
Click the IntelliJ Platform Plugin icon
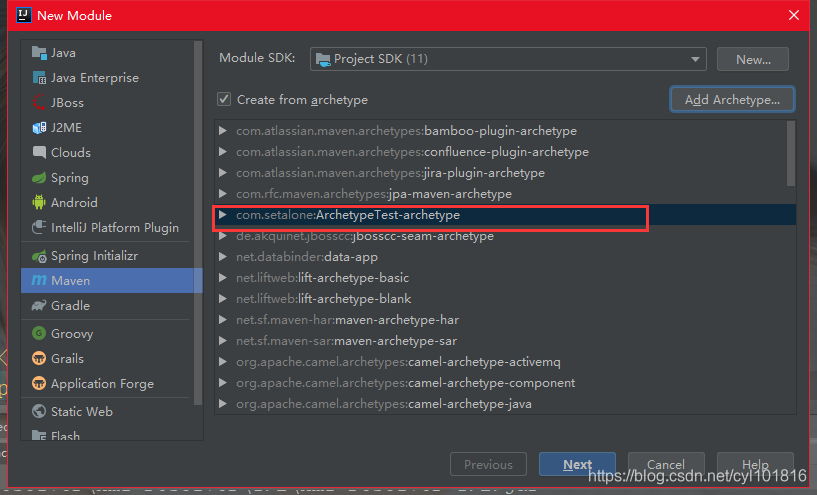pos(39,227)
